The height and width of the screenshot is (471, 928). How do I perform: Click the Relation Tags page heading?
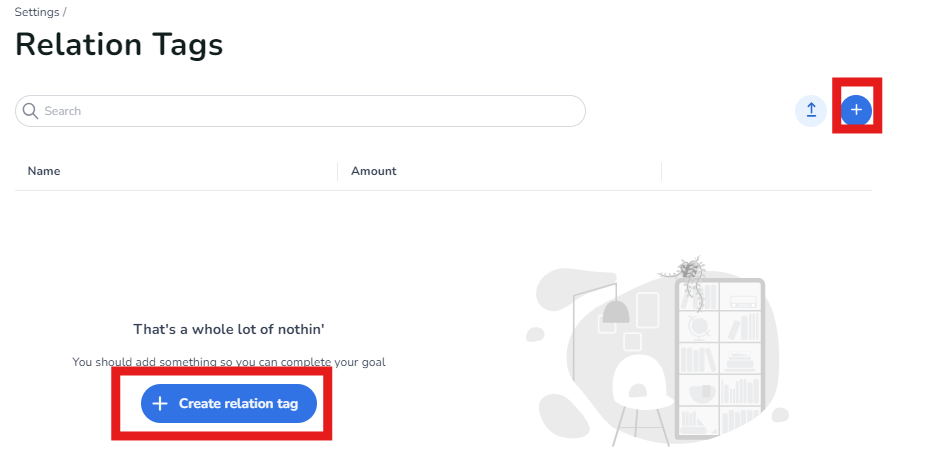tap(119, 44)
